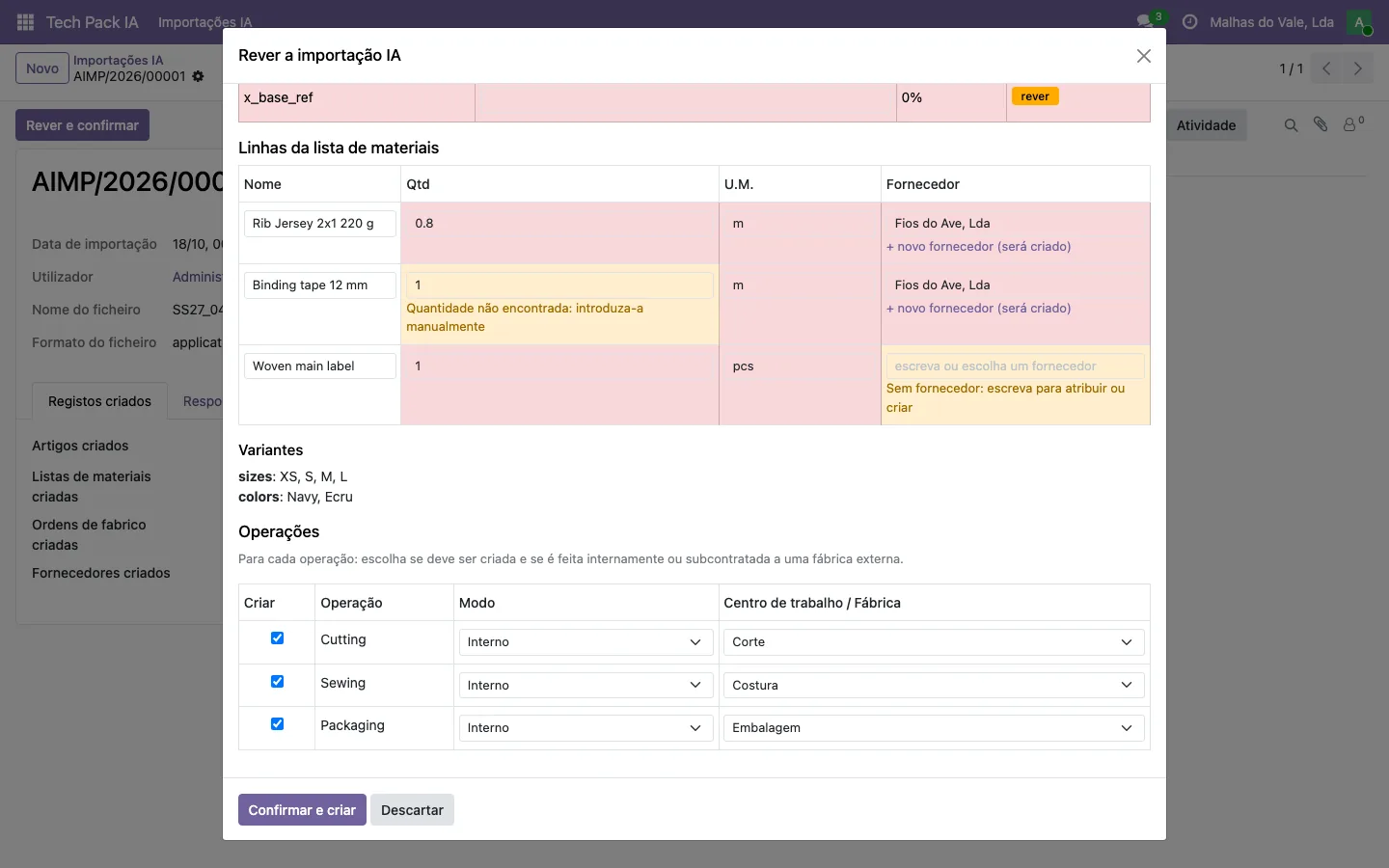Close the Rever a importação IA dialog
This screenshot has width=1389, height=868.
point(1144,56)
